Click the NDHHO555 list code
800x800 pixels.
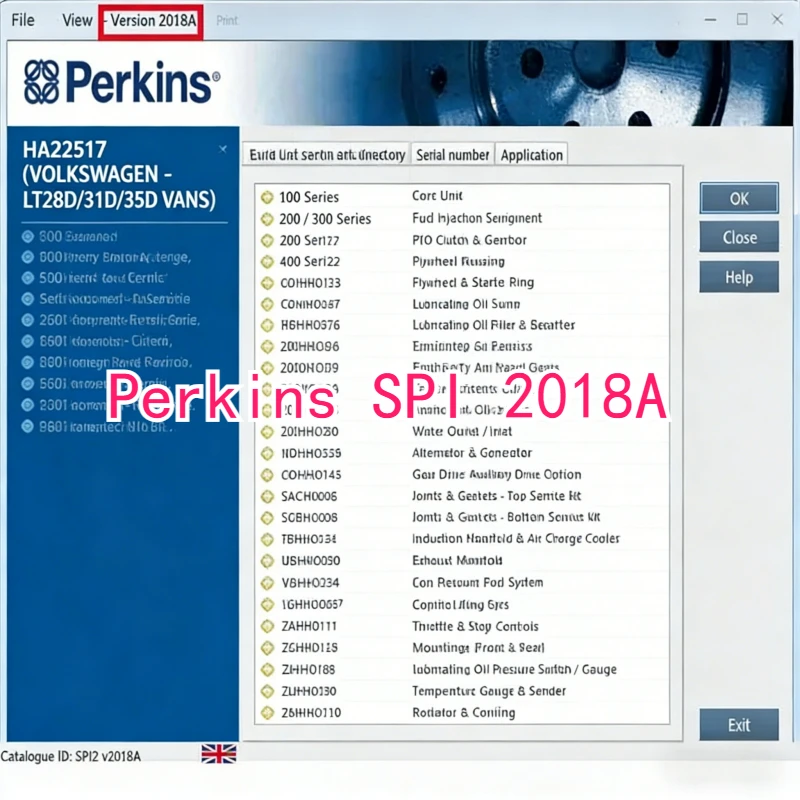coord(311,454)
